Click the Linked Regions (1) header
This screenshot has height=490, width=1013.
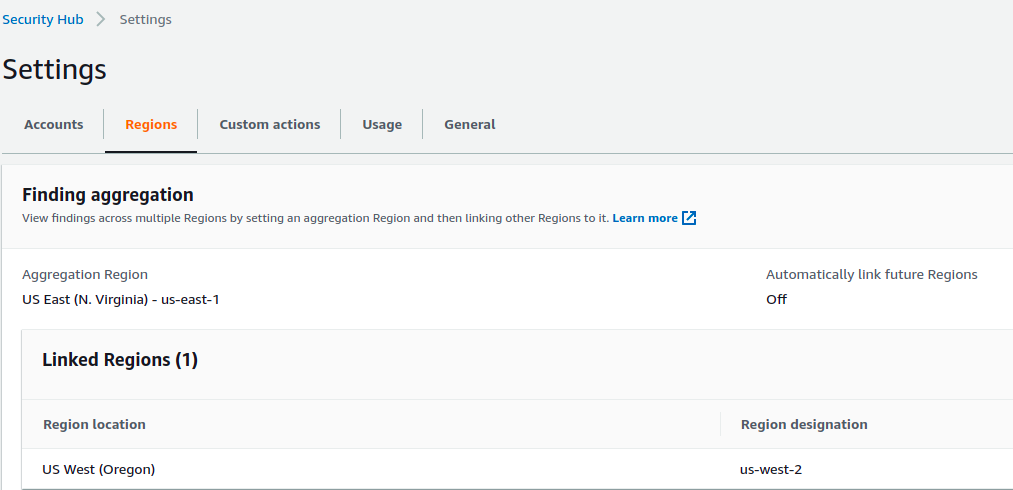(120, 360)
